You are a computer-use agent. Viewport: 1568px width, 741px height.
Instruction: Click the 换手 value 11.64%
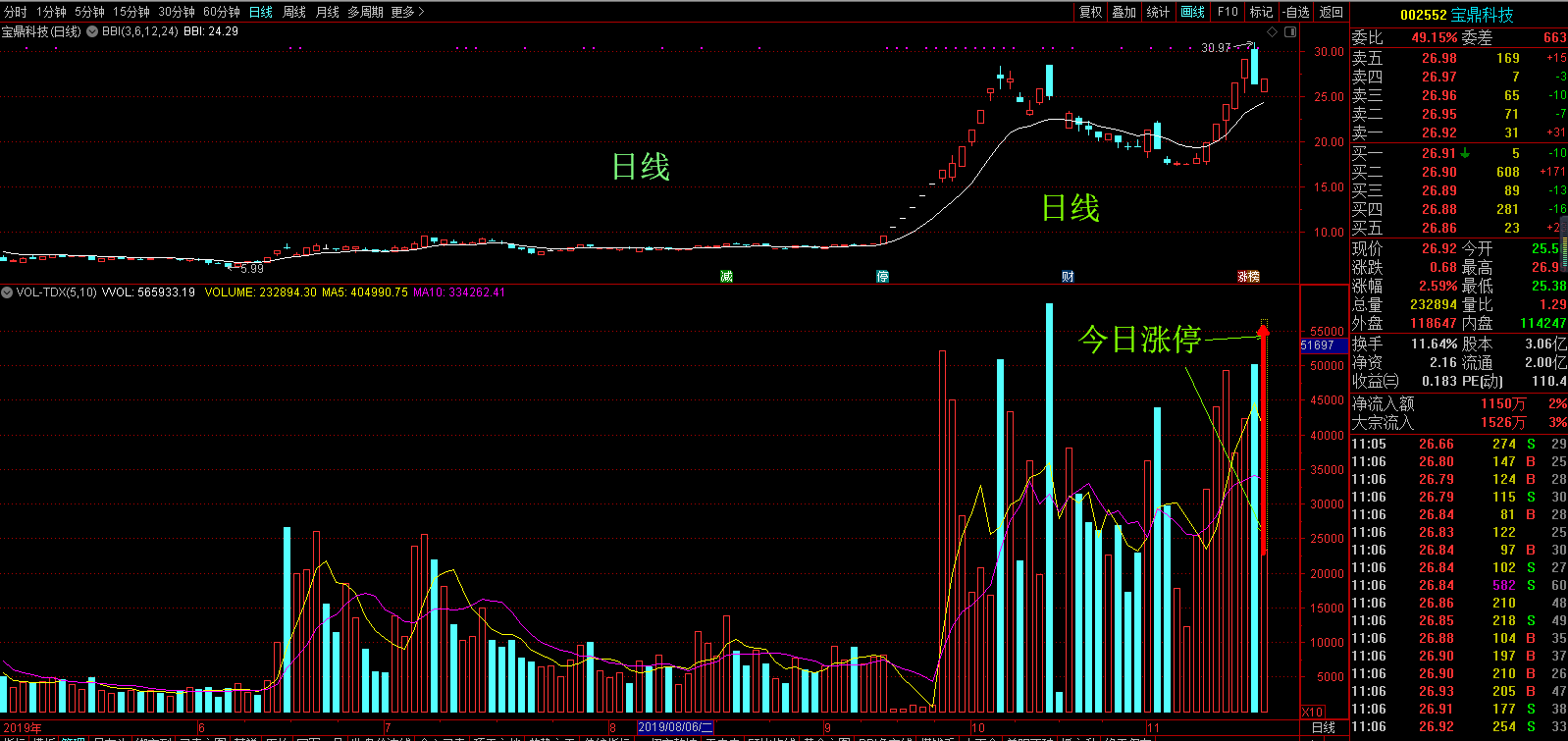[x=1434, y=344]
